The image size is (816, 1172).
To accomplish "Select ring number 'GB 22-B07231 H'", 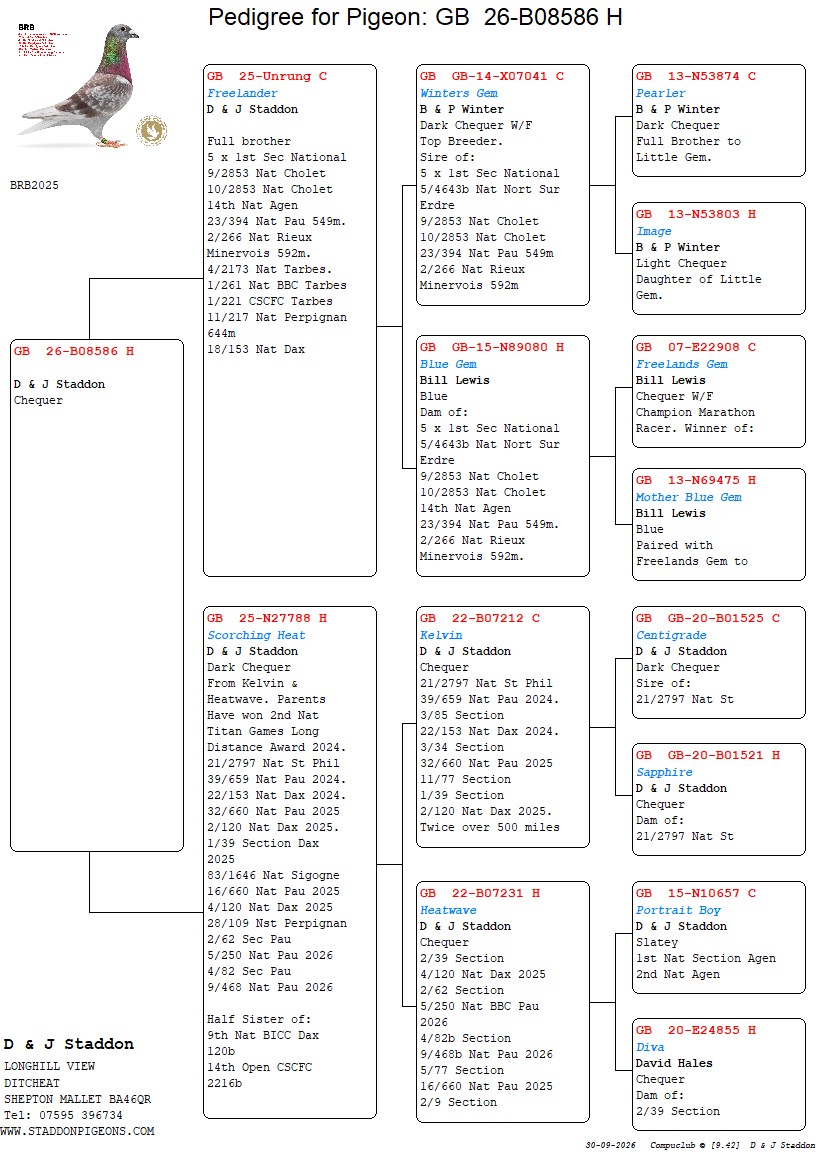I will (480, 893).
